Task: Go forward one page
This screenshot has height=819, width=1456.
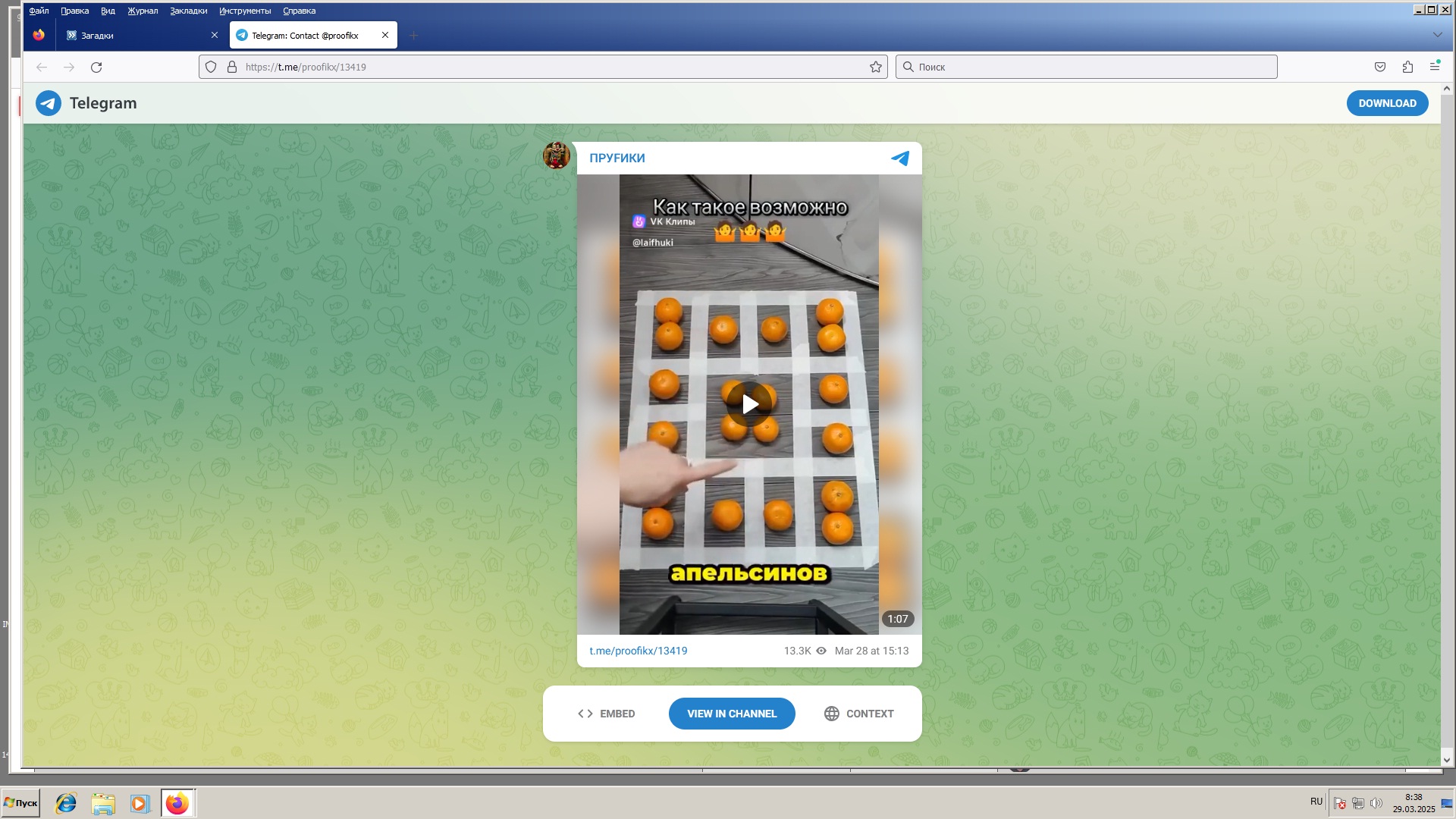Action: pos(69,67)
